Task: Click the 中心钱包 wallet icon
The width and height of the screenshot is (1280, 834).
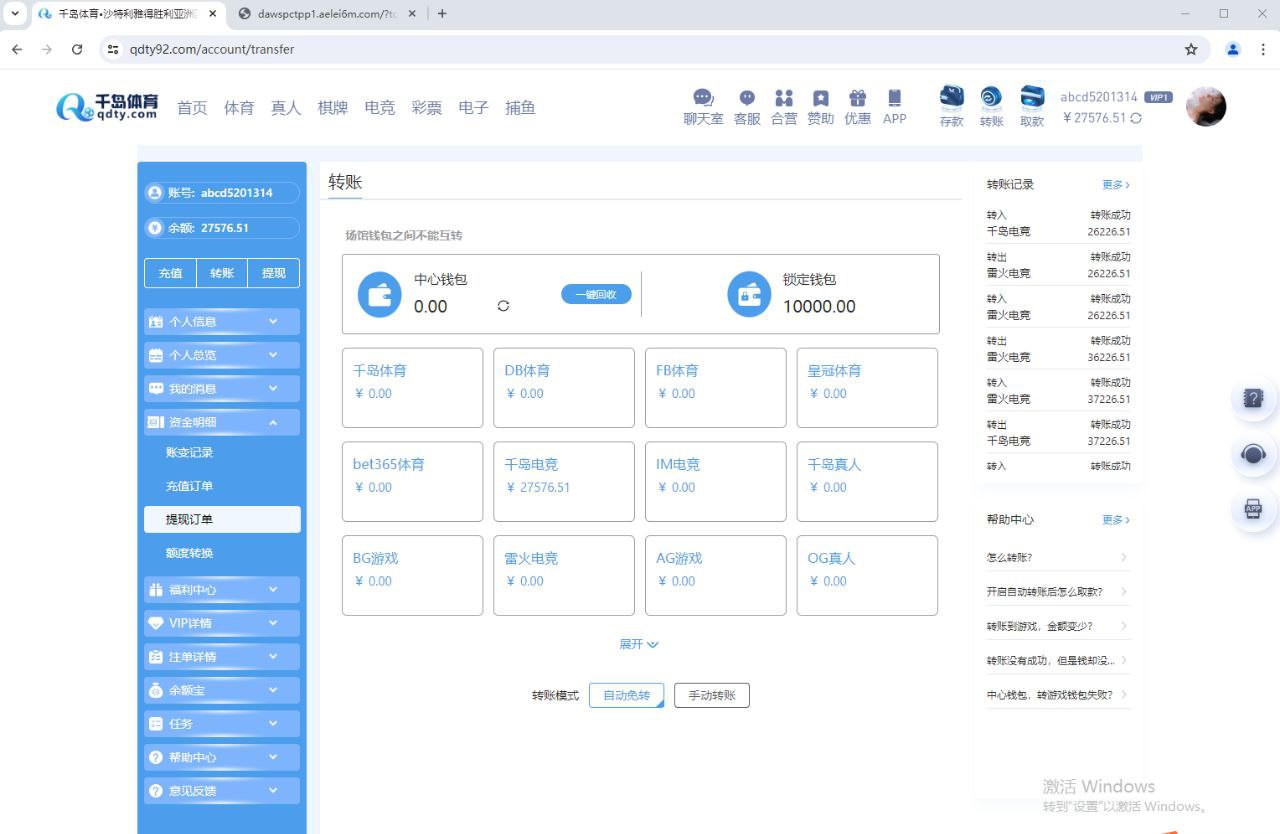Action: click(380, 294)
